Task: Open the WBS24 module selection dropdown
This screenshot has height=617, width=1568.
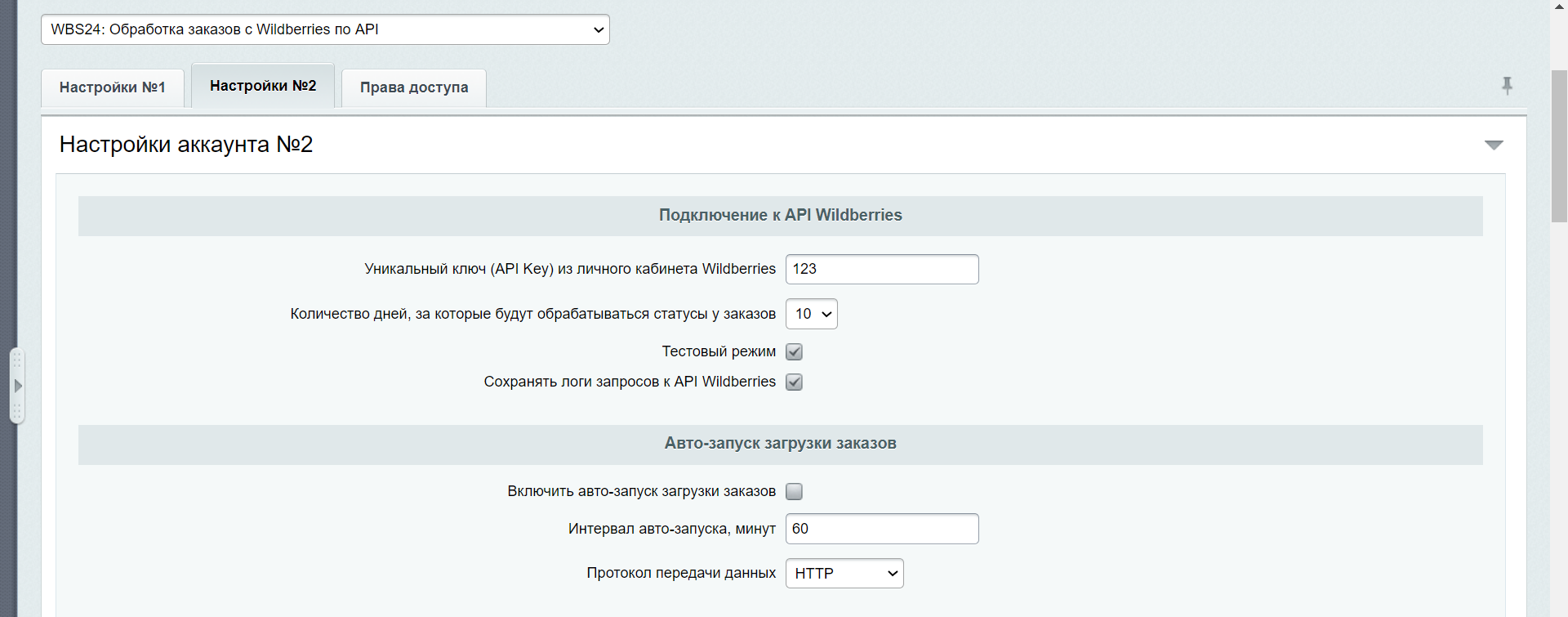Action: pos(325,29)
